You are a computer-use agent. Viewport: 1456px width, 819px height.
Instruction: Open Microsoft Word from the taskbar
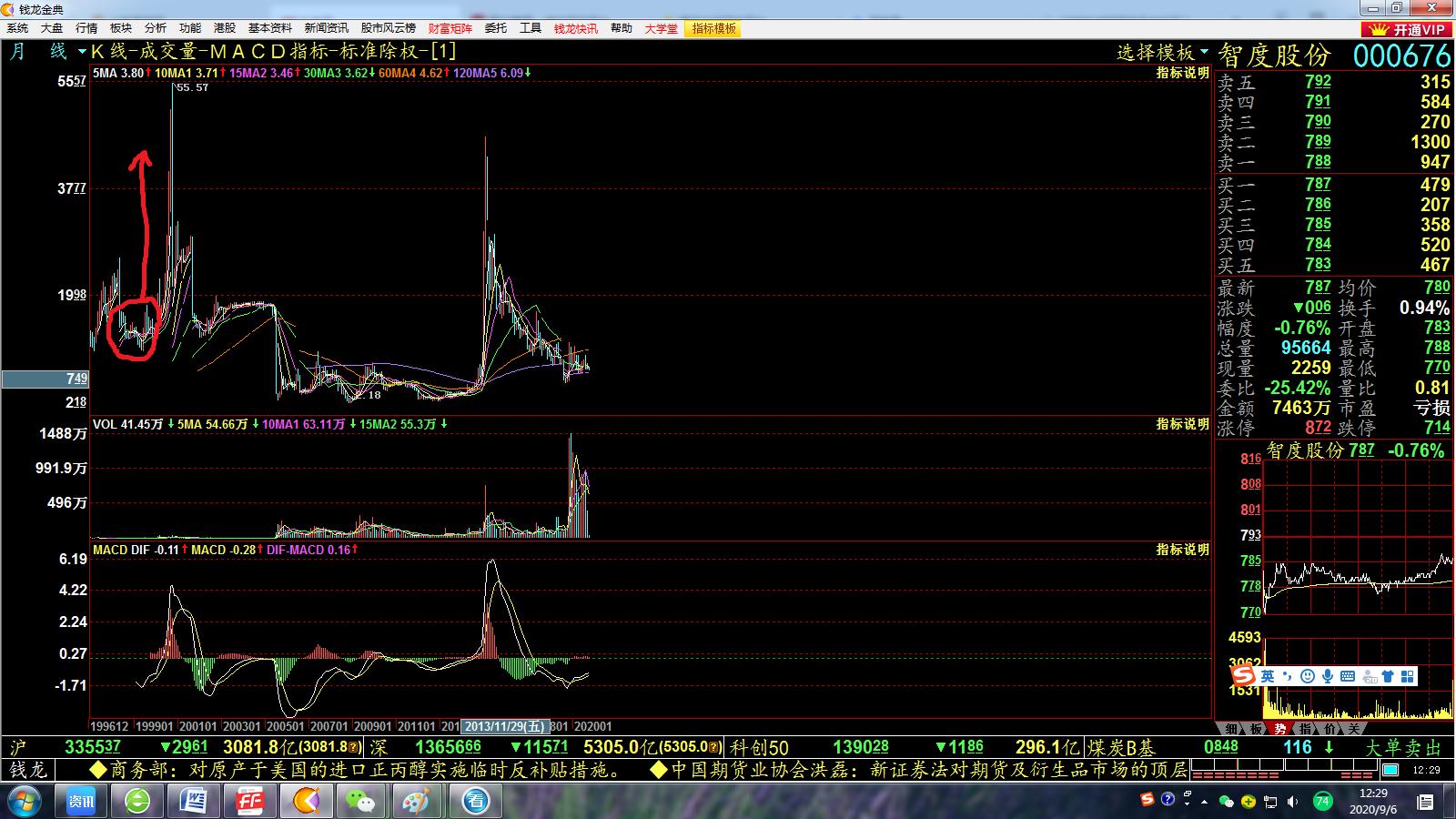[193, 801]
